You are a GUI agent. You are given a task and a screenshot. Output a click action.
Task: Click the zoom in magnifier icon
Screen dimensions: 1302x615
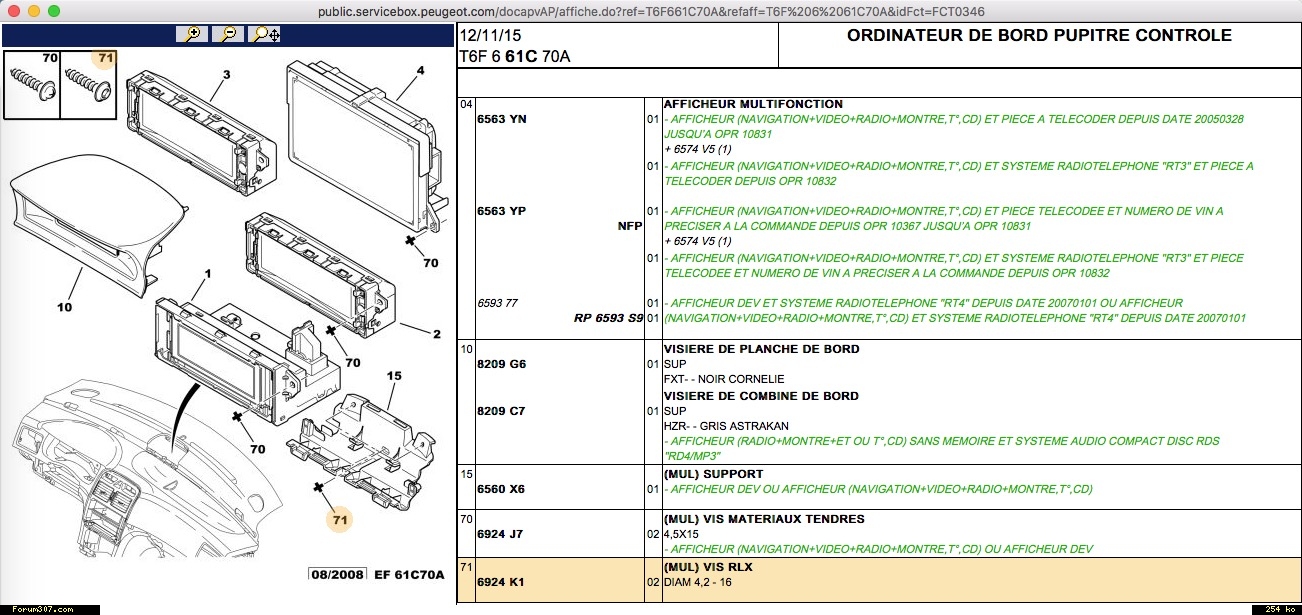click(191, 34)
